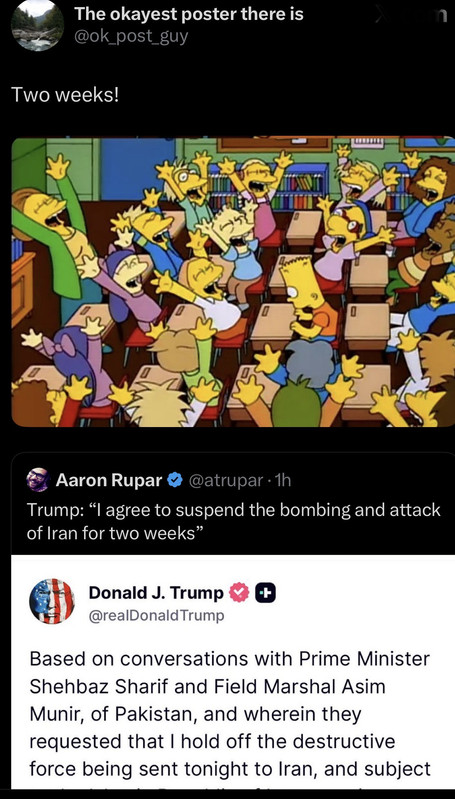Open quoted tweet text about suspending bombing

[x=233, y=522]
